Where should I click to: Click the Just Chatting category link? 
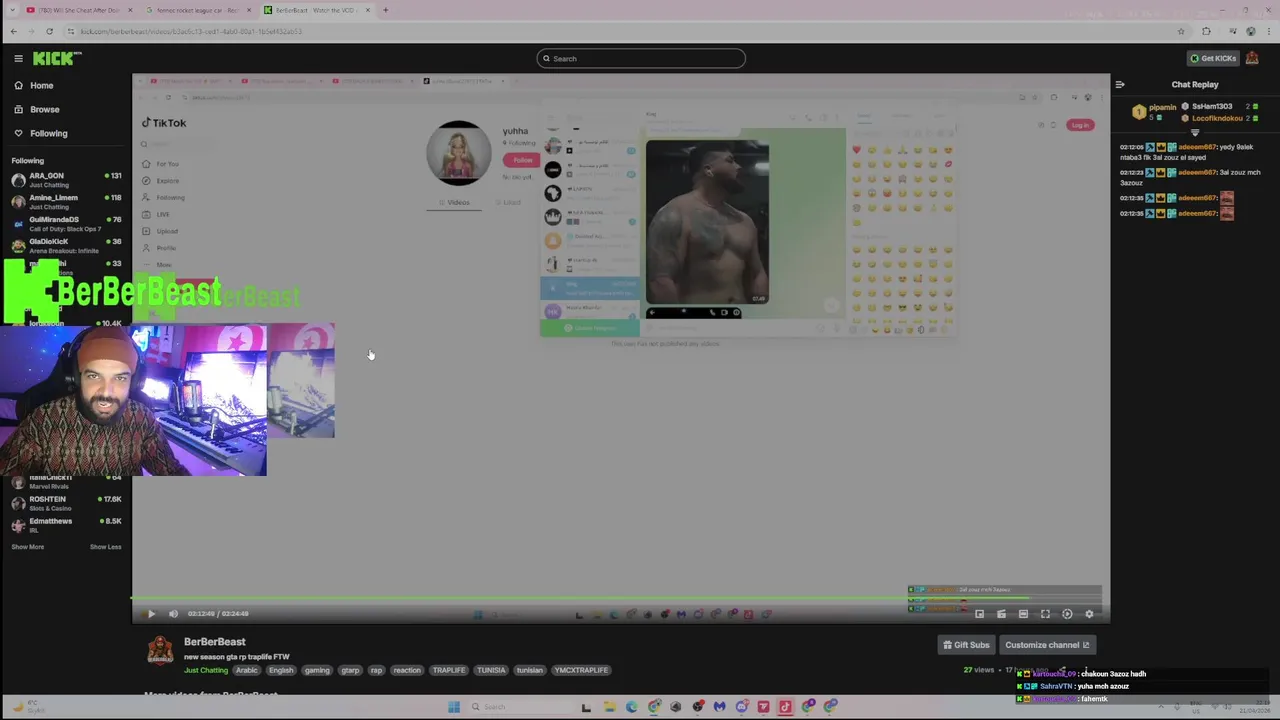(x=206, y=670)
